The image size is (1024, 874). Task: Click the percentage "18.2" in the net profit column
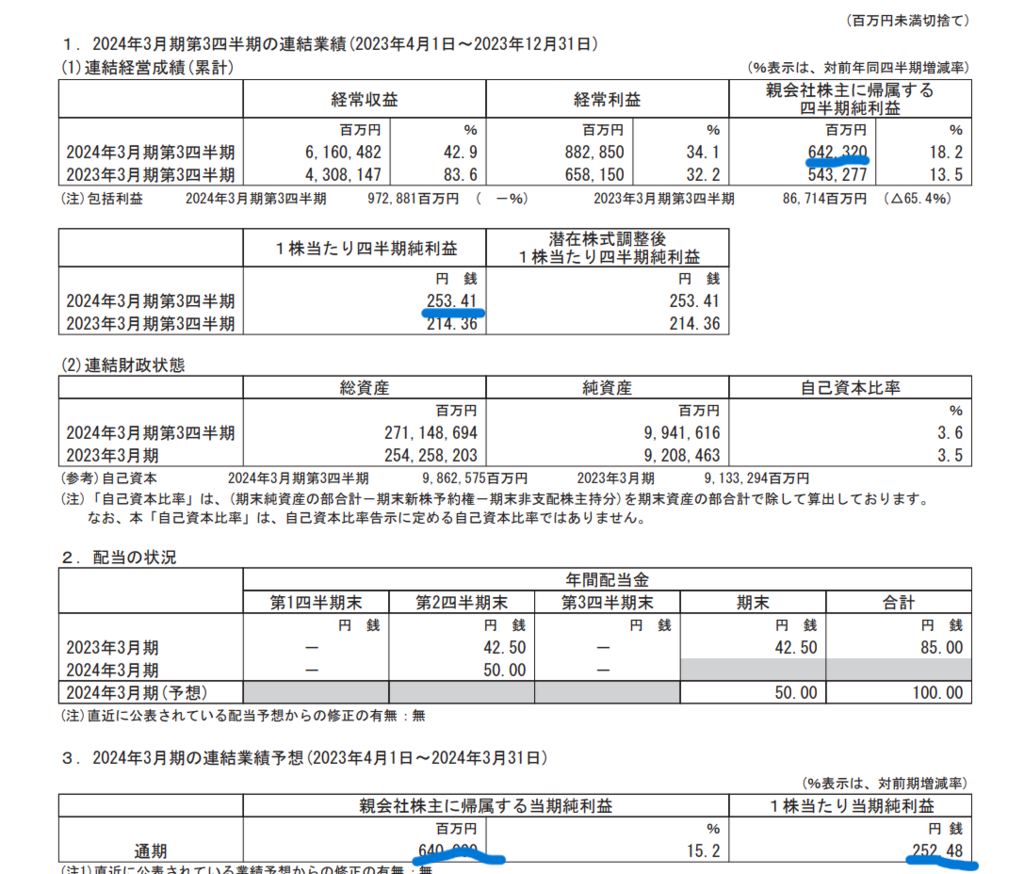point(946,152)
